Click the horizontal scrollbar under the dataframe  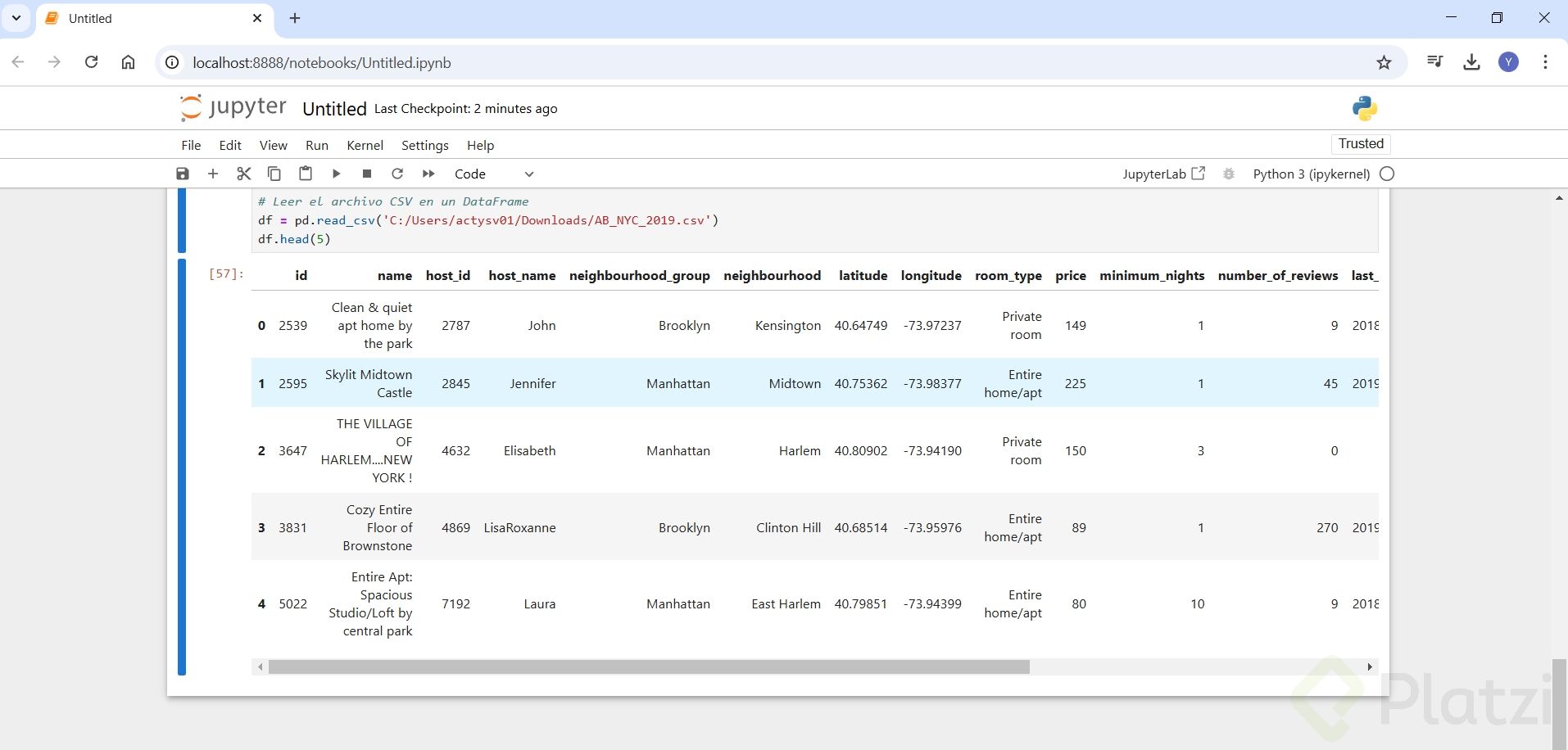click(x=648, y=667)
